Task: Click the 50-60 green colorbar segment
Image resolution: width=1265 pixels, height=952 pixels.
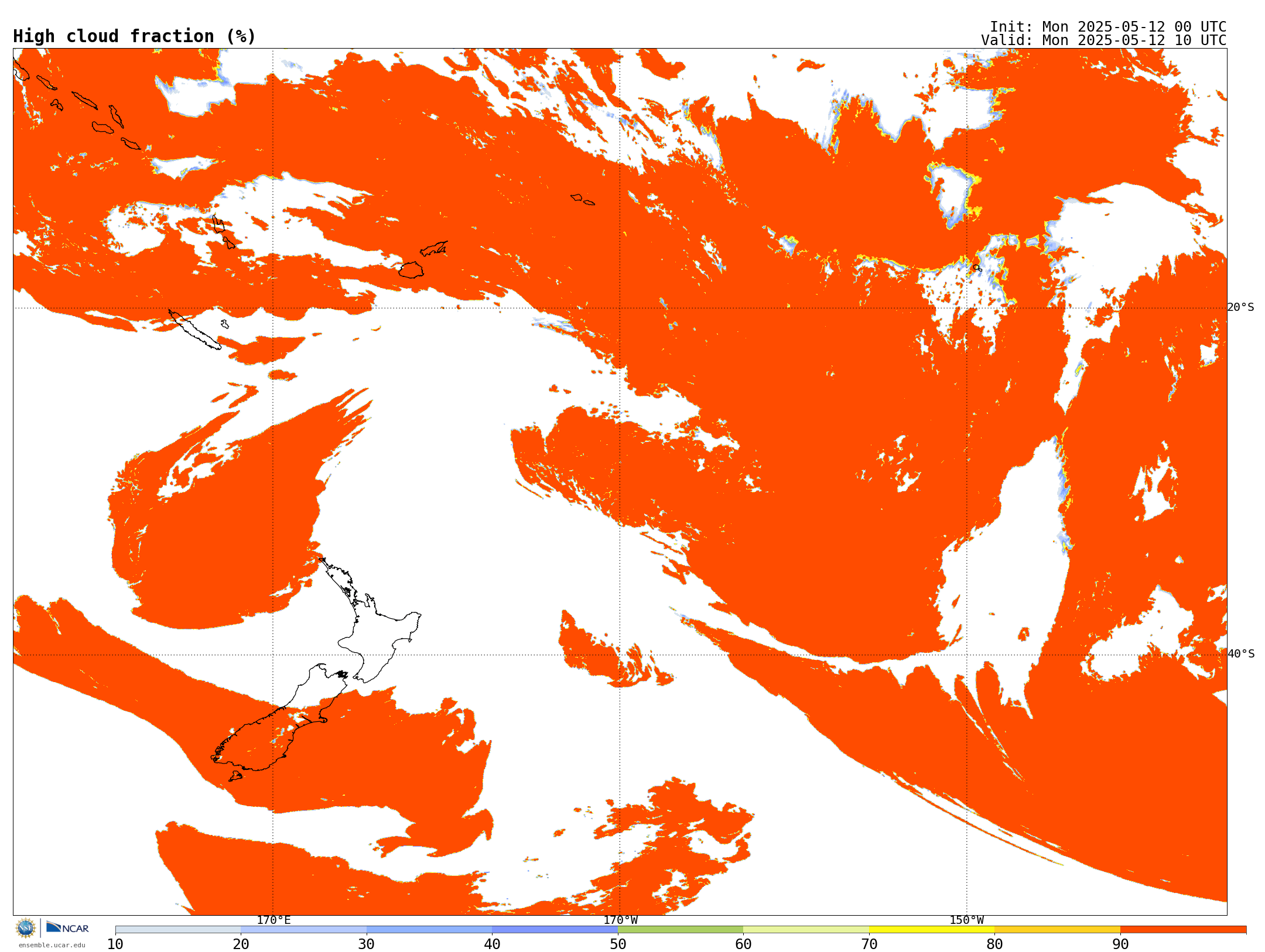Action: tap(681, 930)
